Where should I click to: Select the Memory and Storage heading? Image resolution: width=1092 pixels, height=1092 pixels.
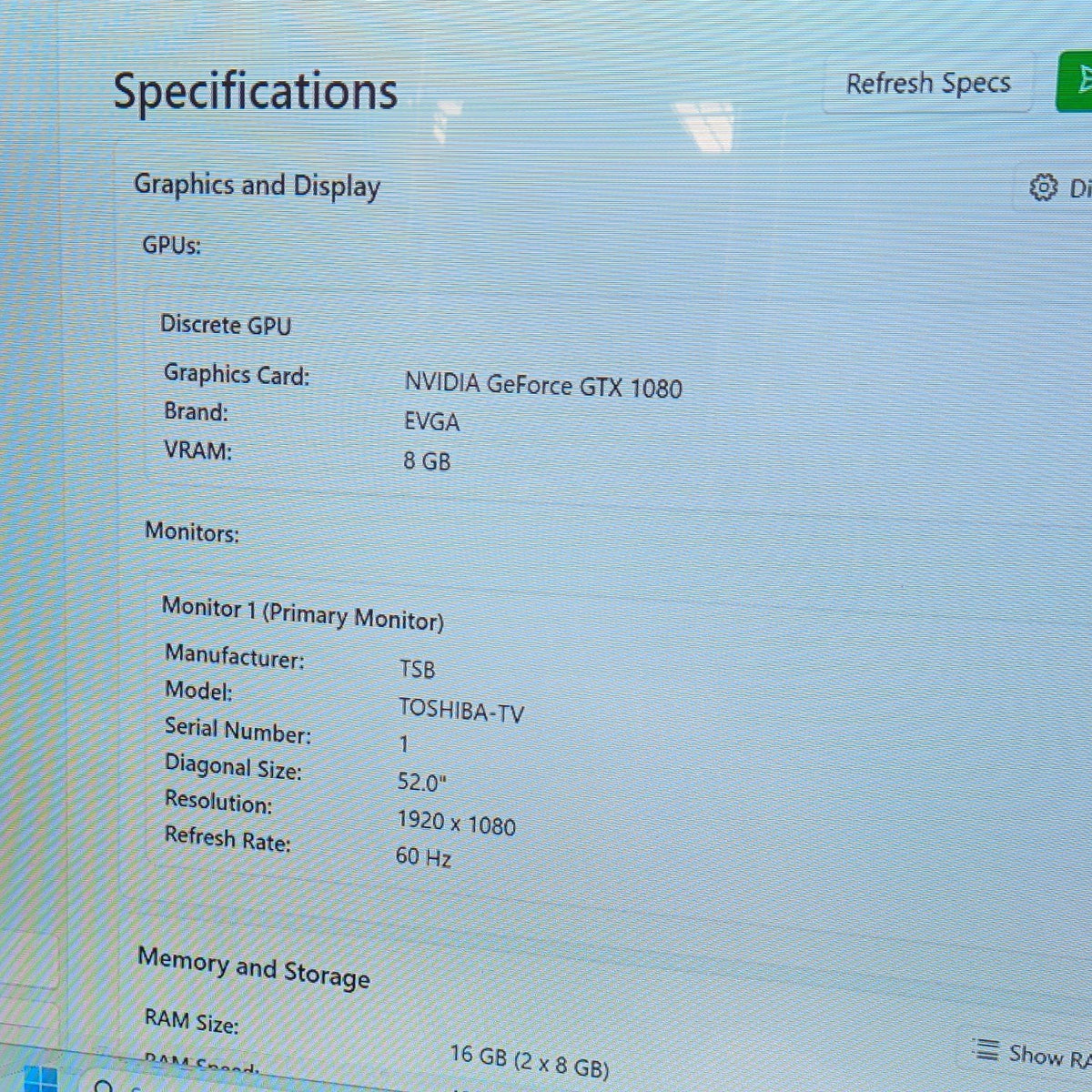click(254, 967)
